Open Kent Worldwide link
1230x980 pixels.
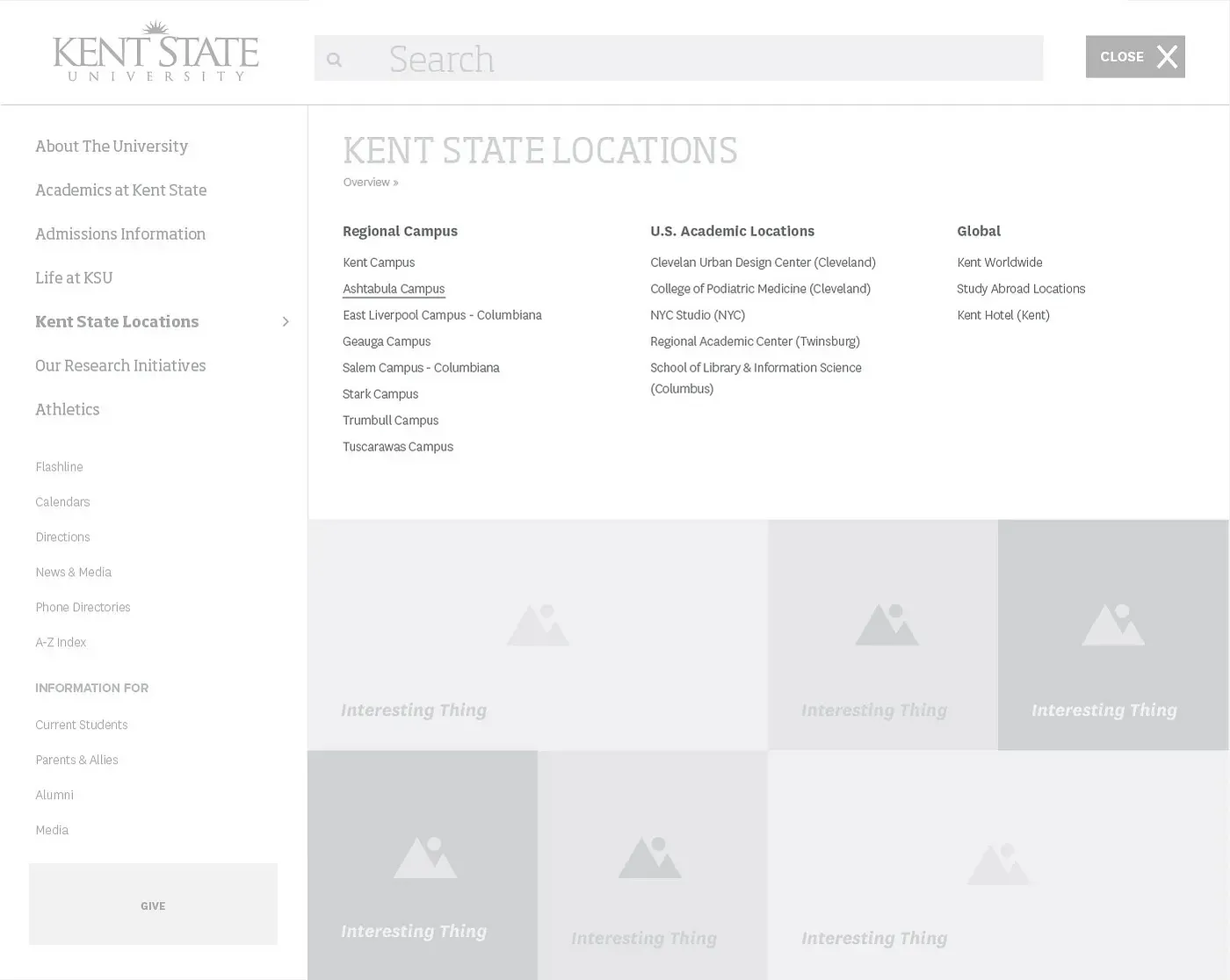1000,262
